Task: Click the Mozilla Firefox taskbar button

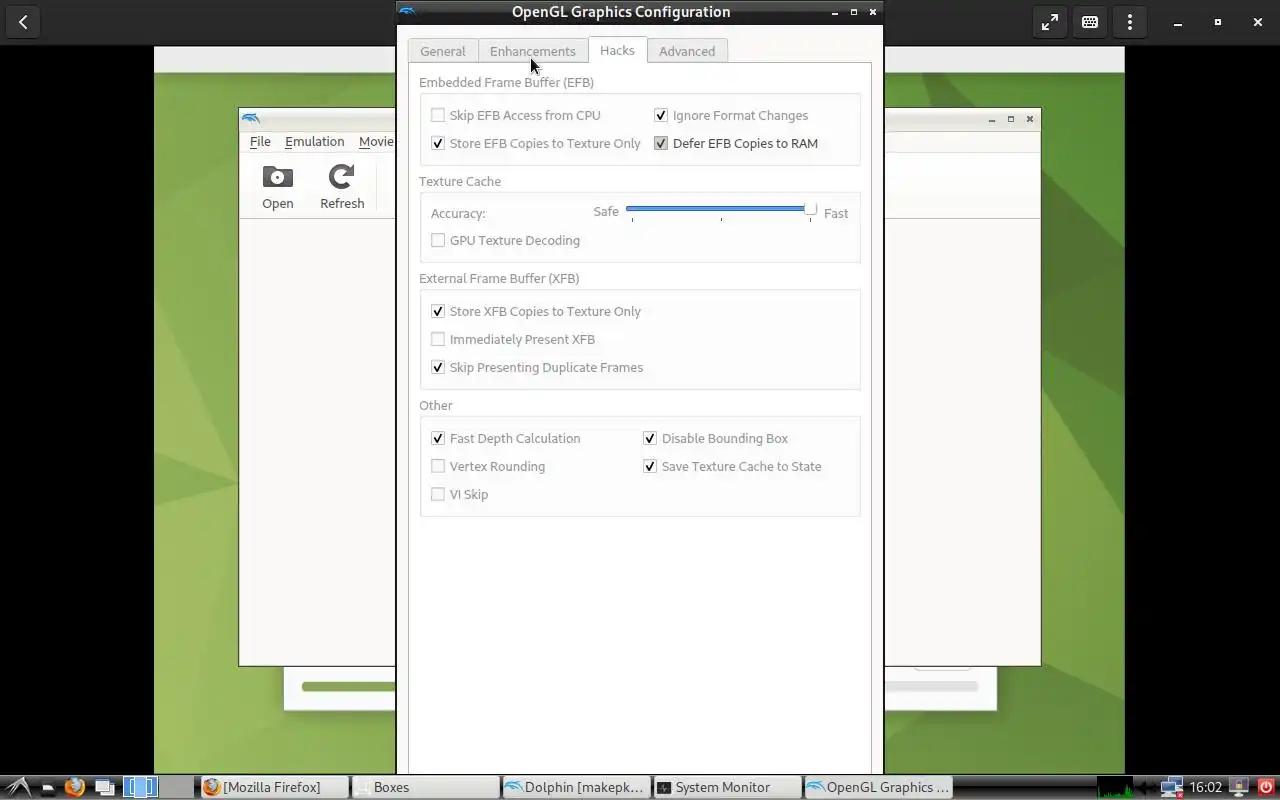Action: pos(274,787)
